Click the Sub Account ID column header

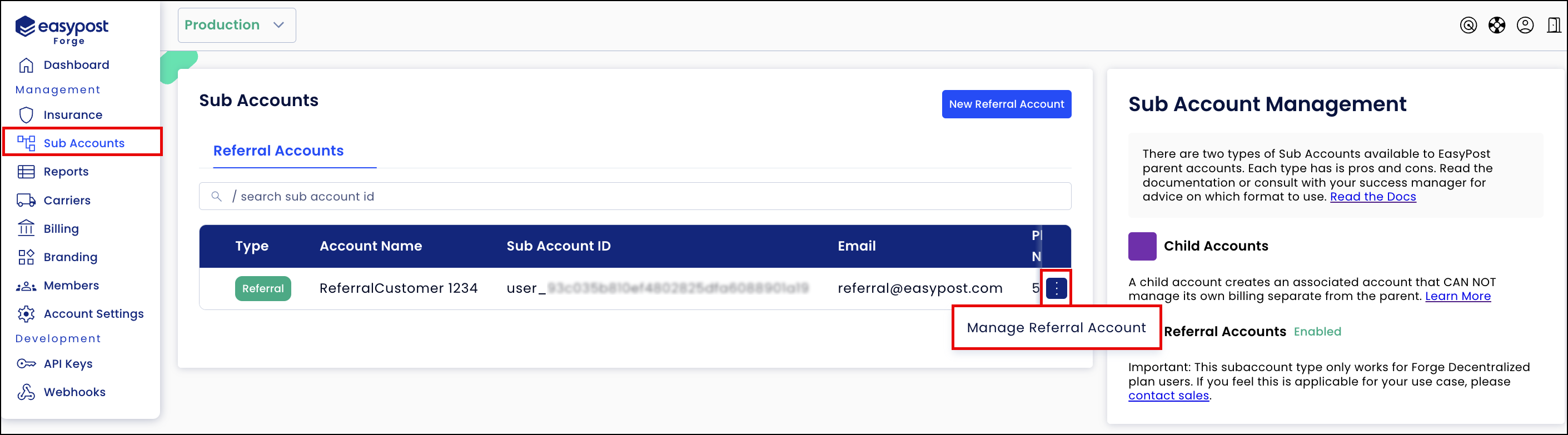[558, 246]
